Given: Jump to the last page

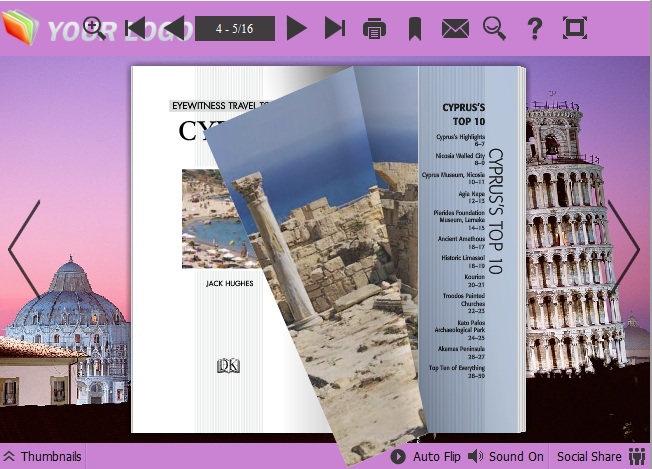Looking at the screenshot, I should tap(335, 28).
